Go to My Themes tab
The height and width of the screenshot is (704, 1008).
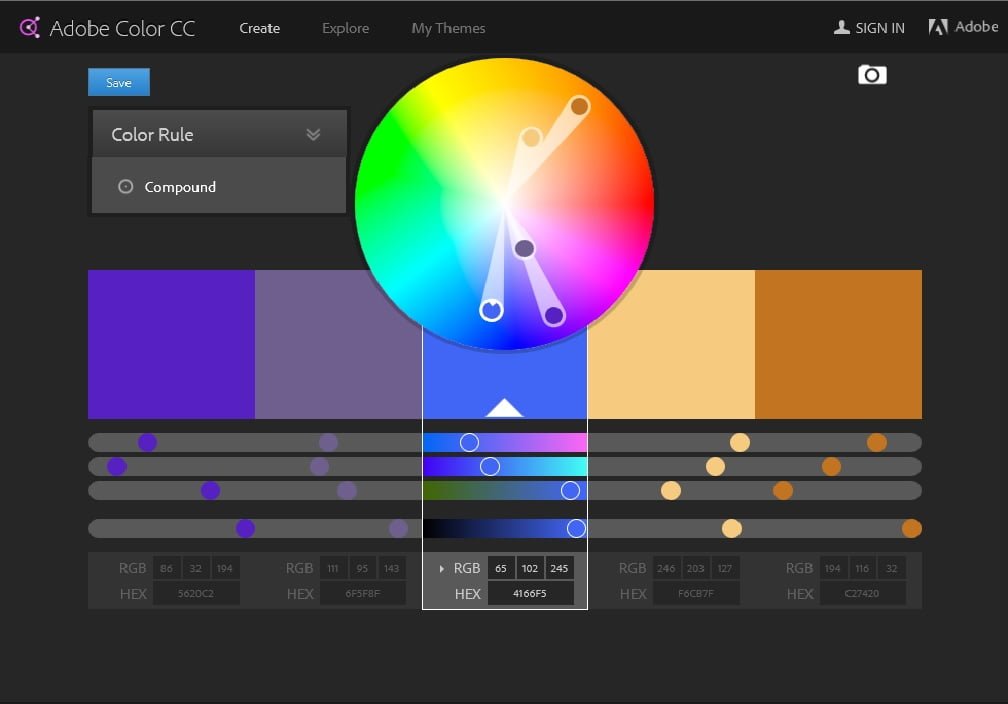(x=448, y=28)
